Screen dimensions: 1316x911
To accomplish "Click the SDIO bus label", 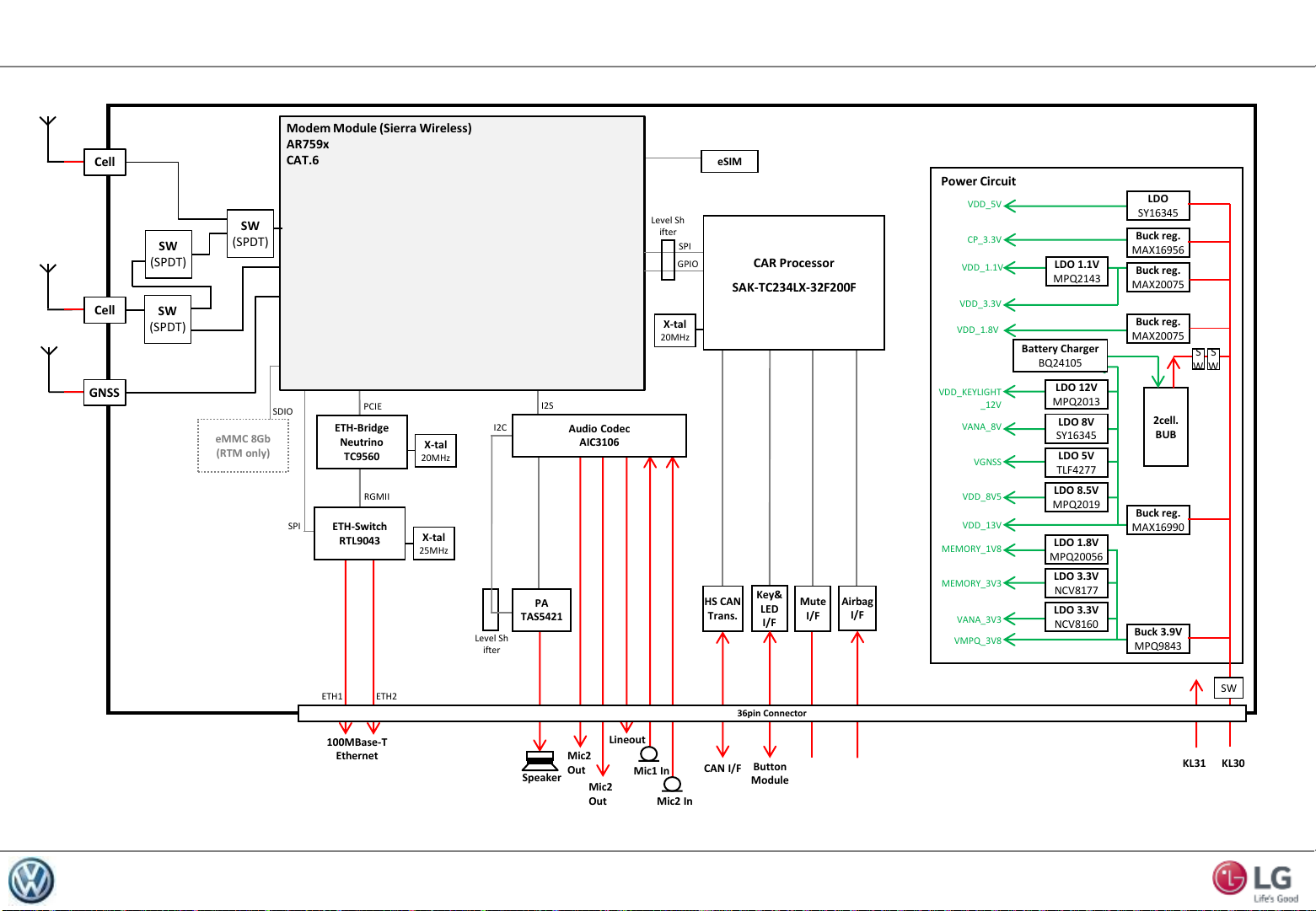I will [x=282, y=412].
